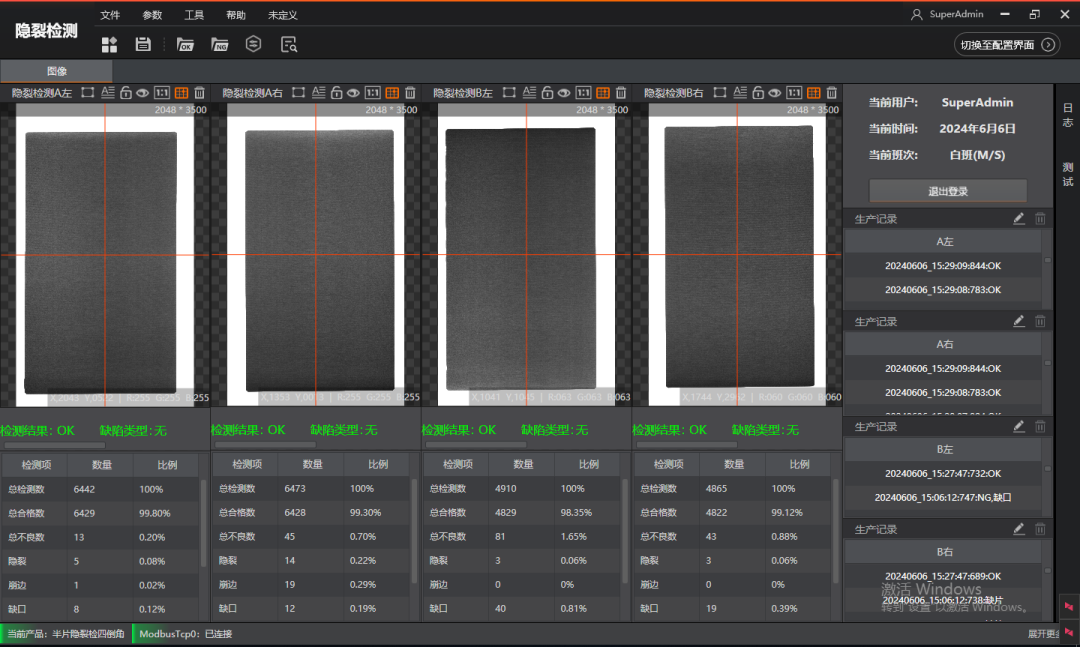Click the save disk icon in toolbar
This screenshot has width=1080, height=647.
143,44
